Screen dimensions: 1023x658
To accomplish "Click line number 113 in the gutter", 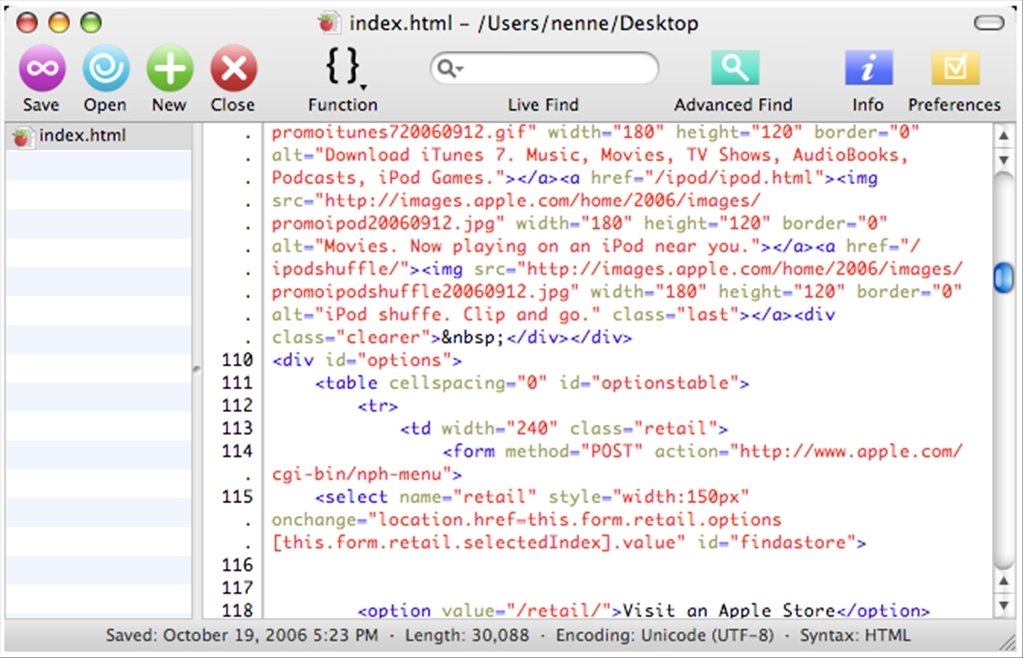I will click(237, 428).
